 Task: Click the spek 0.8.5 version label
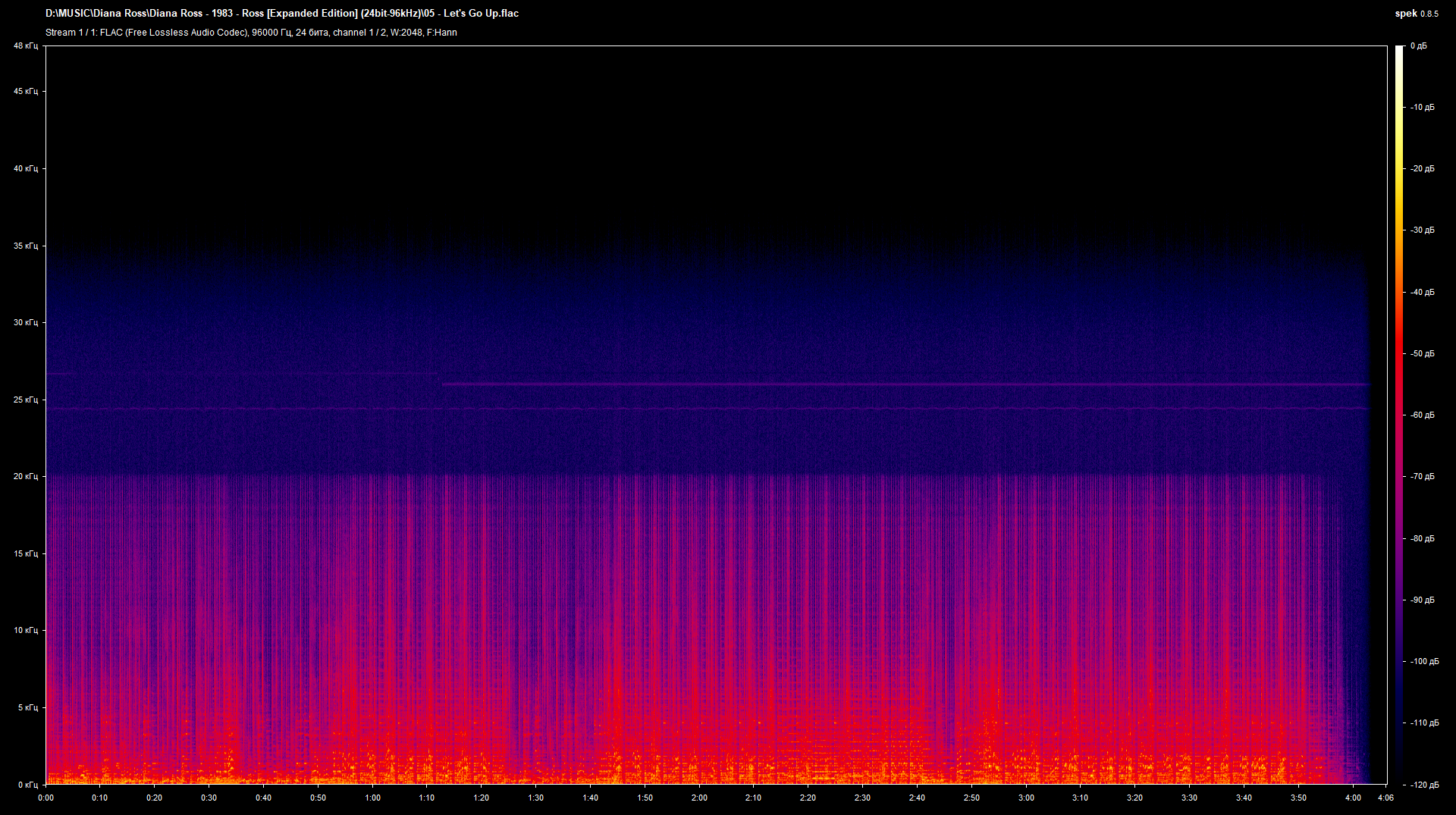coord(1416,14)
